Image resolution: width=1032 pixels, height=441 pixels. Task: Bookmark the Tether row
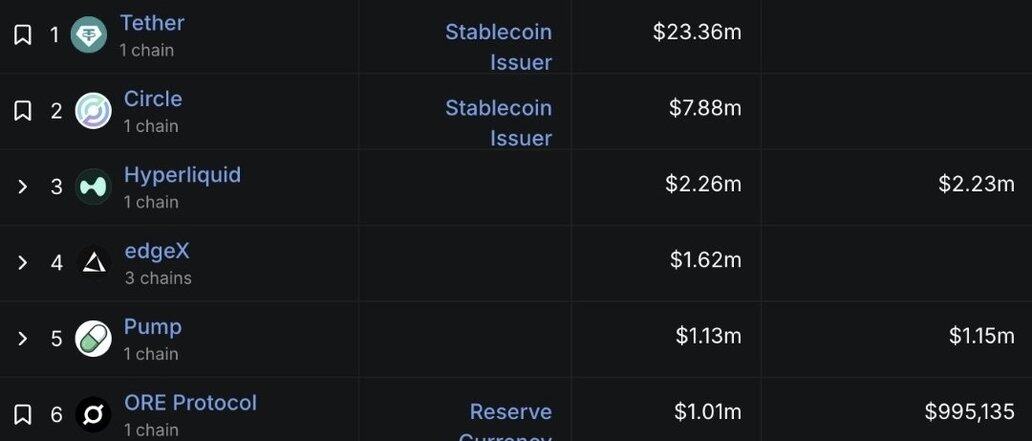click(23, 35)
